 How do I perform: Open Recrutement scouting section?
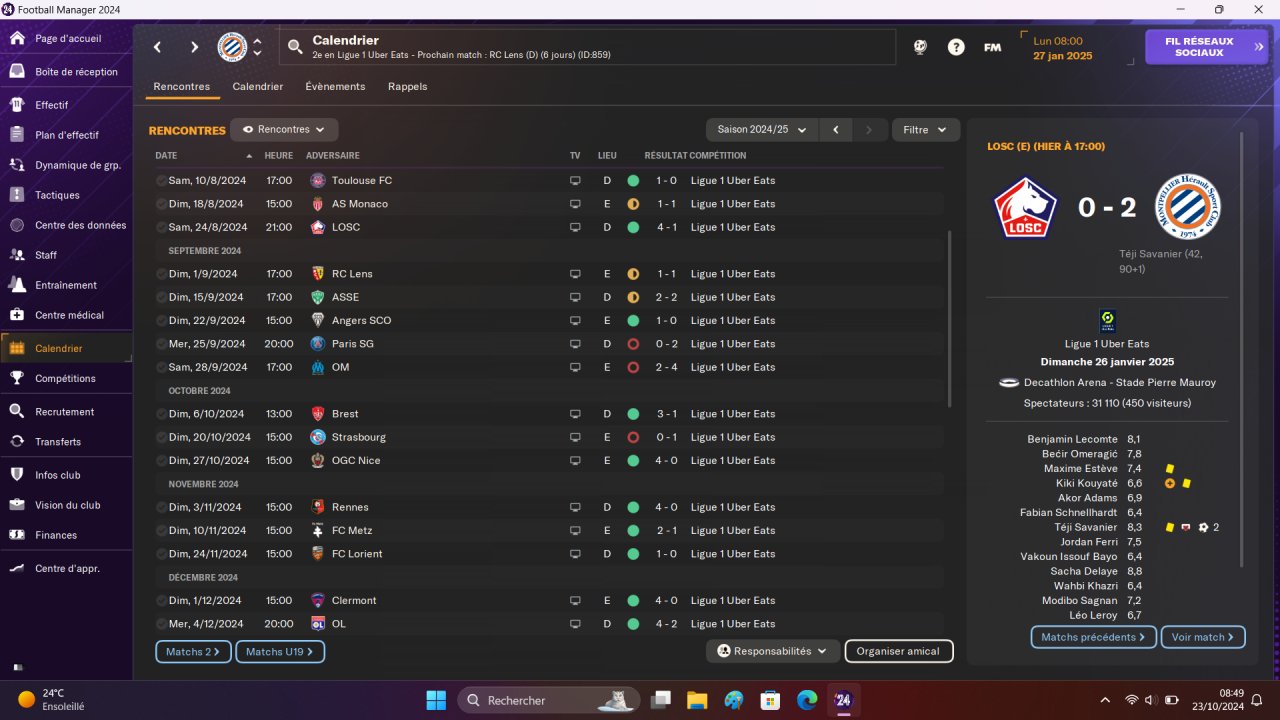(x=66, y=412)
